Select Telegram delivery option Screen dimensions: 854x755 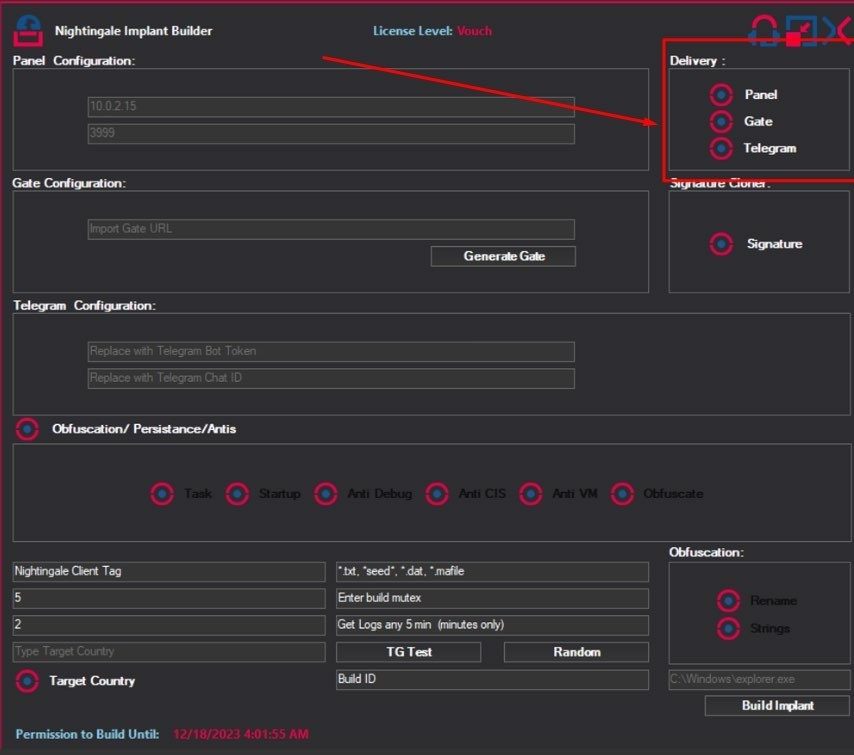[721, 148]
